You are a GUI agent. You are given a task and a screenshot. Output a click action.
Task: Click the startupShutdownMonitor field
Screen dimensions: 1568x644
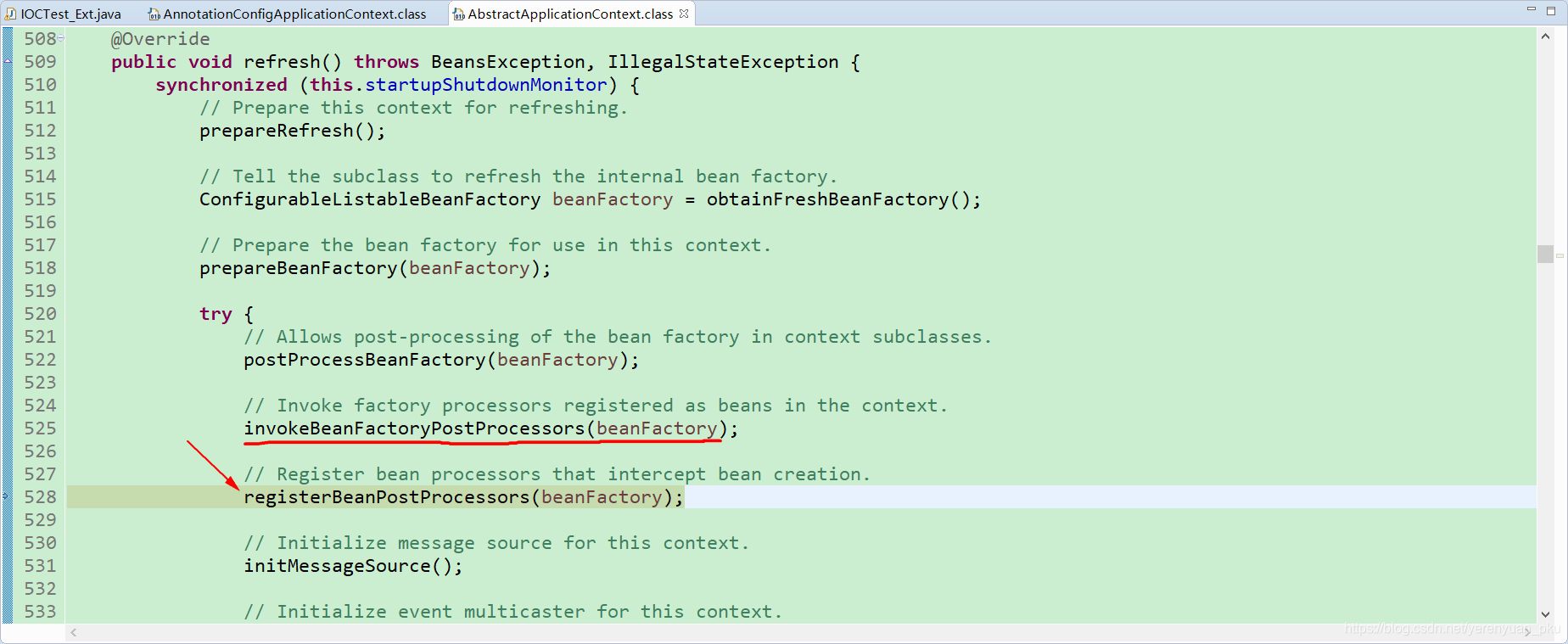click(x=486, y=85)
